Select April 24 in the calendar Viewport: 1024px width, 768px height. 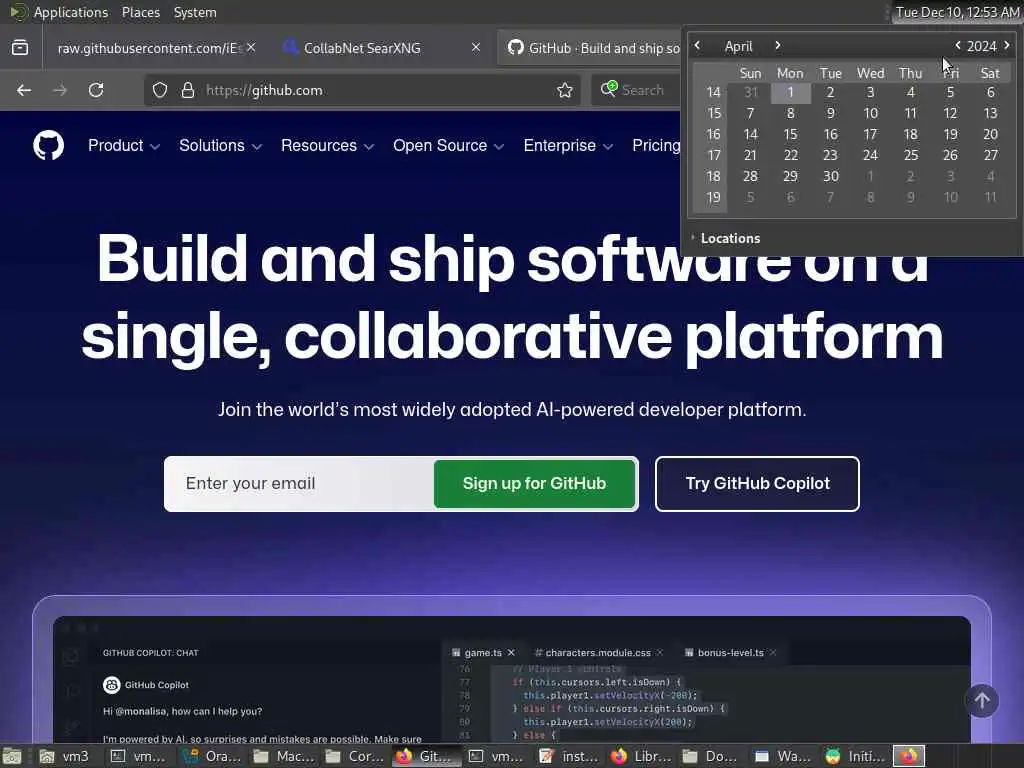click(871, 155)
